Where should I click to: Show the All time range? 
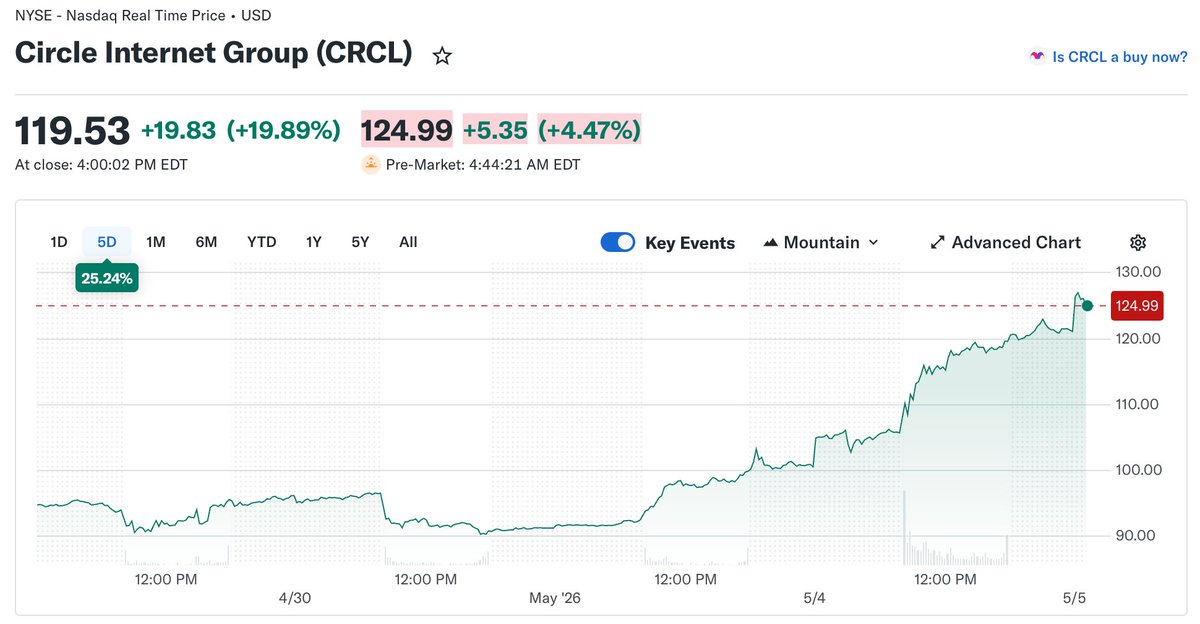click(x=408, y=242)
